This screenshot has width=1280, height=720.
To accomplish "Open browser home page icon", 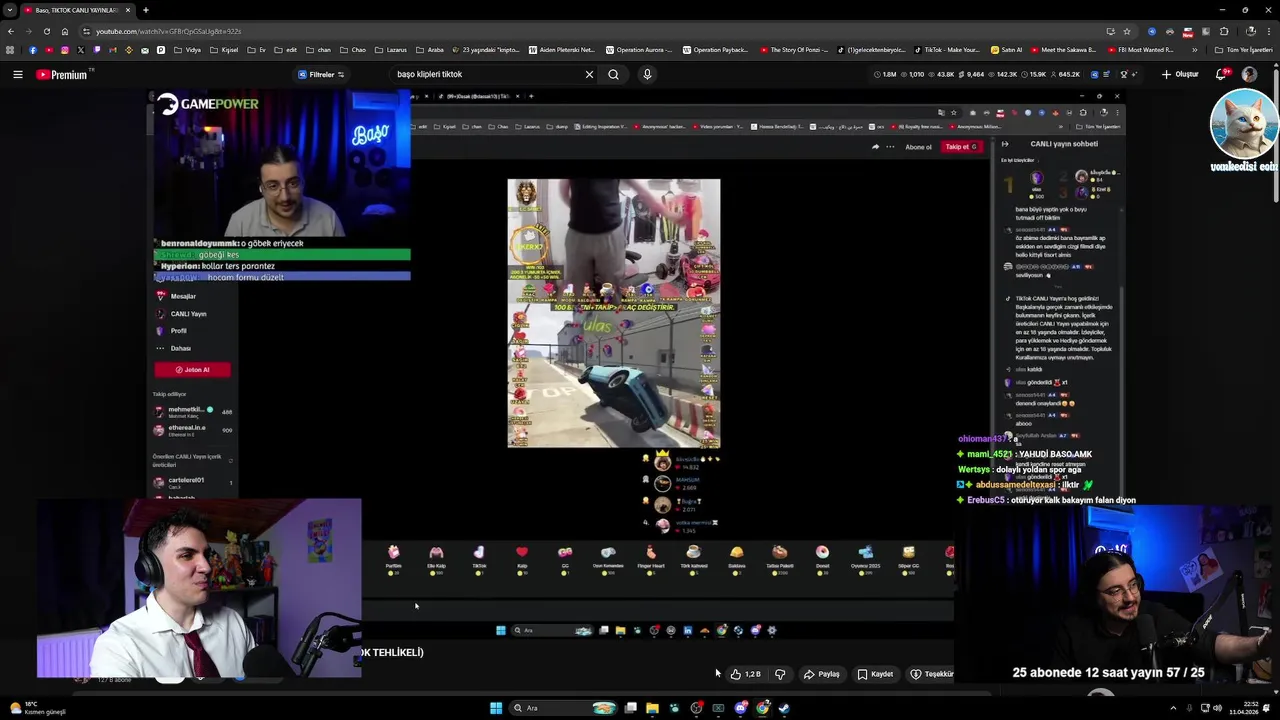I will click(65, 31).
